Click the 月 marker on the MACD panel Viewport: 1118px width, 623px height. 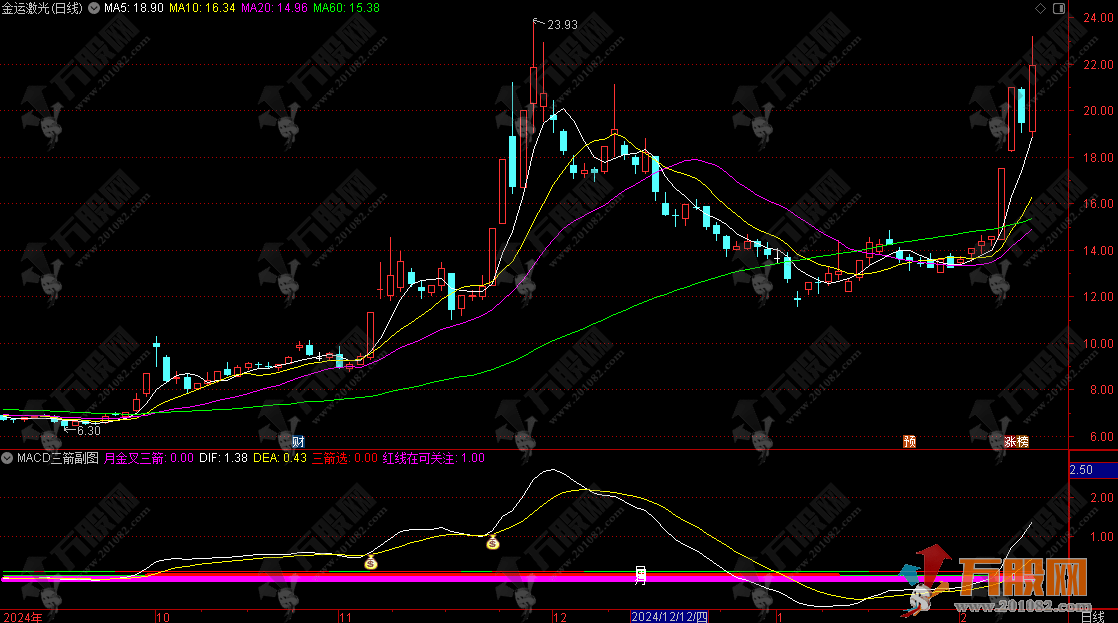point(640,575)
